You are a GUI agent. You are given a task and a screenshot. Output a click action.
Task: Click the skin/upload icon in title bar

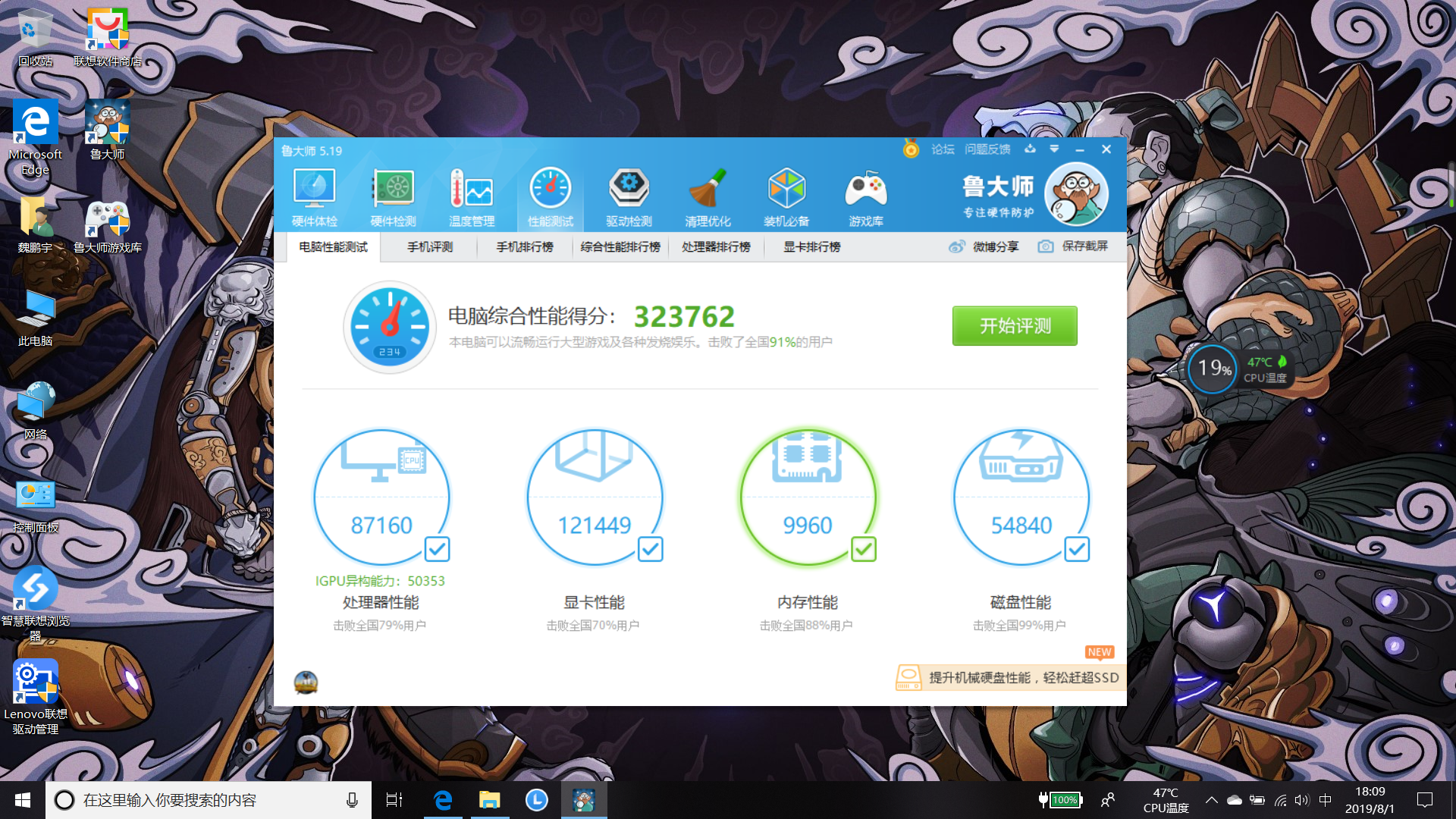pyautogui.click(x=1030, y=149)
